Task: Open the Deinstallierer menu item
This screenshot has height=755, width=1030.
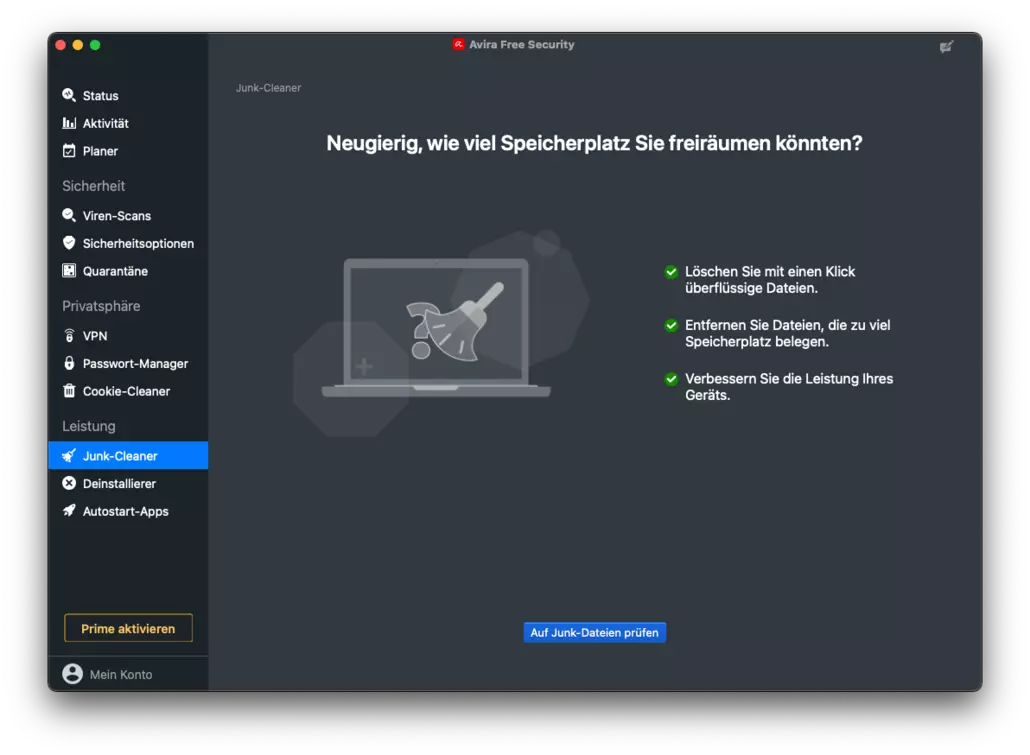Action: coord(119,483)
